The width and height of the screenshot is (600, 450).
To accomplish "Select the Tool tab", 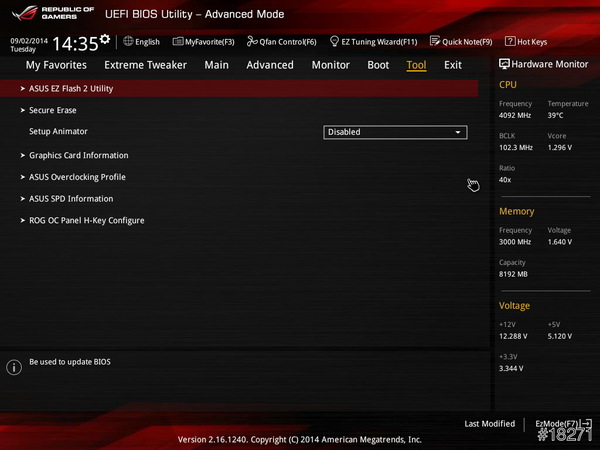I will point(416,65).
